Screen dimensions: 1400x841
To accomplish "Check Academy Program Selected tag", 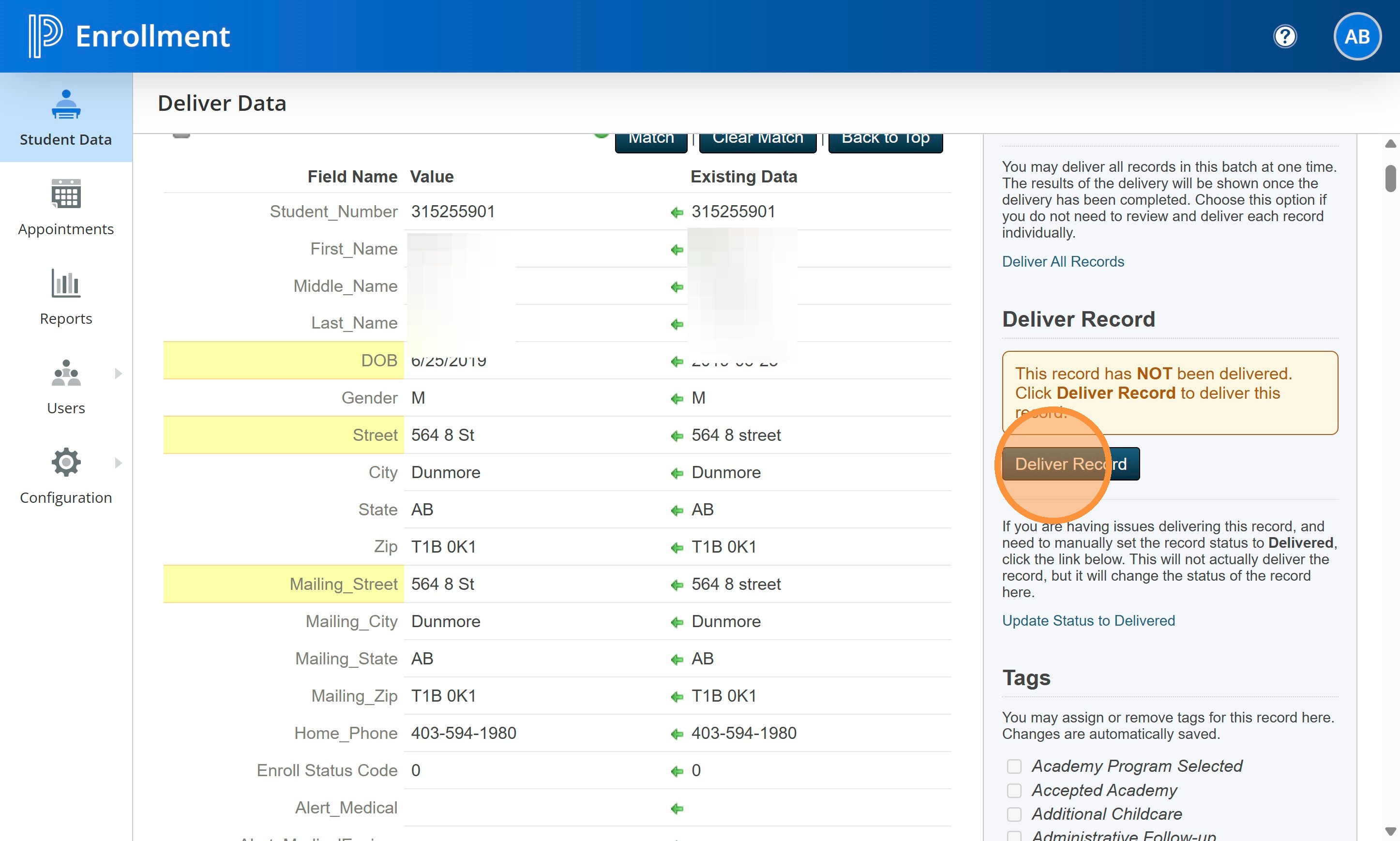I will 1014,766.
